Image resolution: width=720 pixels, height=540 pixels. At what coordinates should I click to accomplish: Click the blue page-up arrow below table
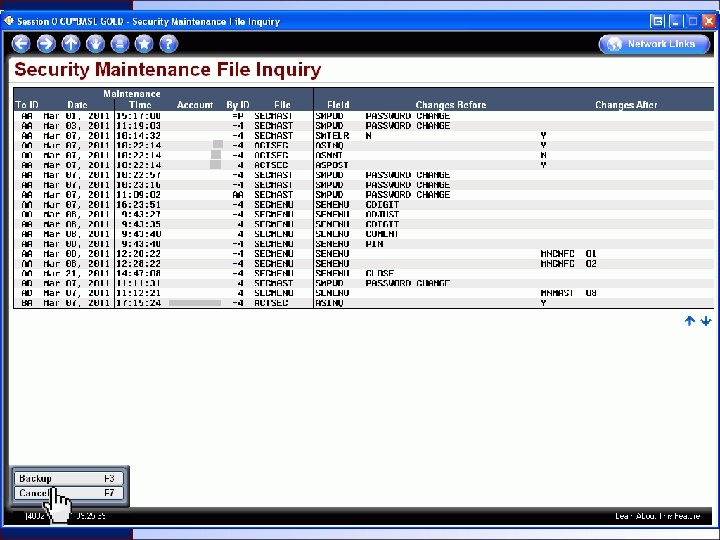point(689,321)
